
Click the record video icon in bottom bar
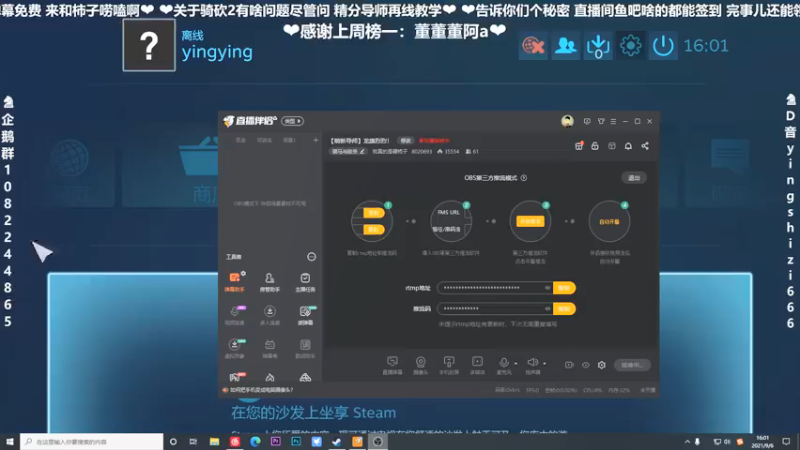point(569,365)
